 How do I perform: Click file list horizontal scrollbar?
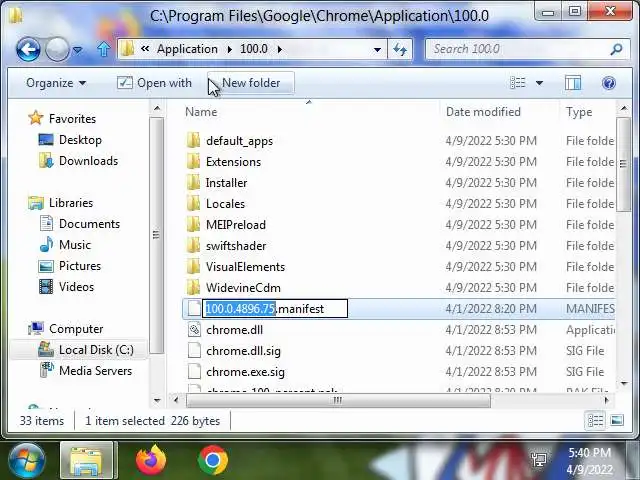pyautogui.click(x=338, y=400)
